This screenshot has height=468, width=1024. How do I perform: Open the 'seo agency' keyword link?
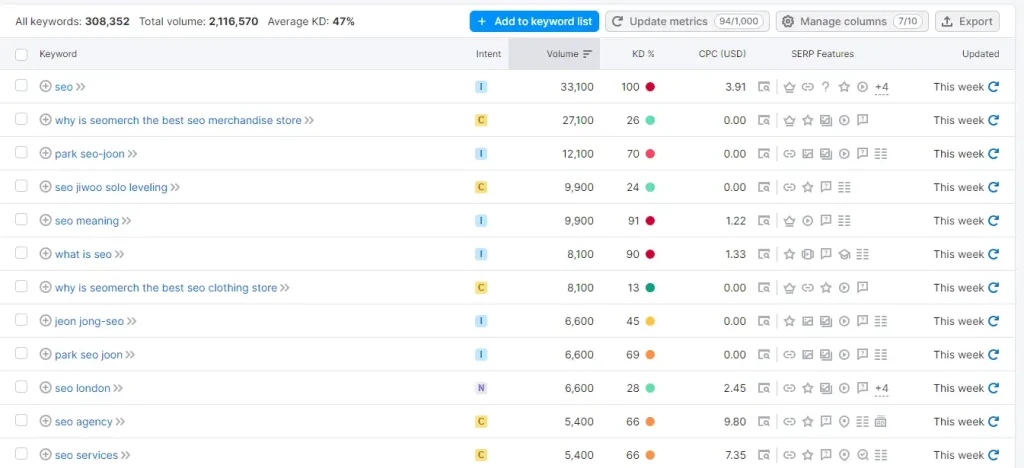tap(83, 422)
